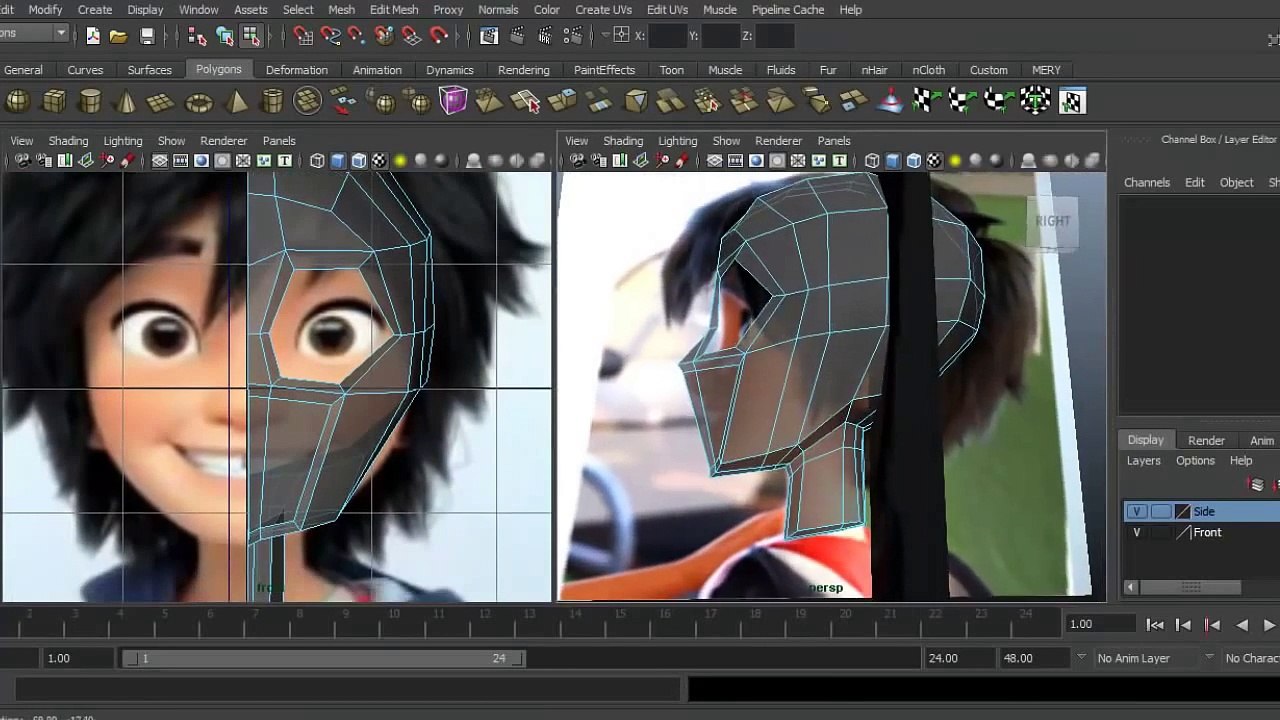1280x720 pixels.
Task: Enable select by object type icon
Action: point(225,36)
